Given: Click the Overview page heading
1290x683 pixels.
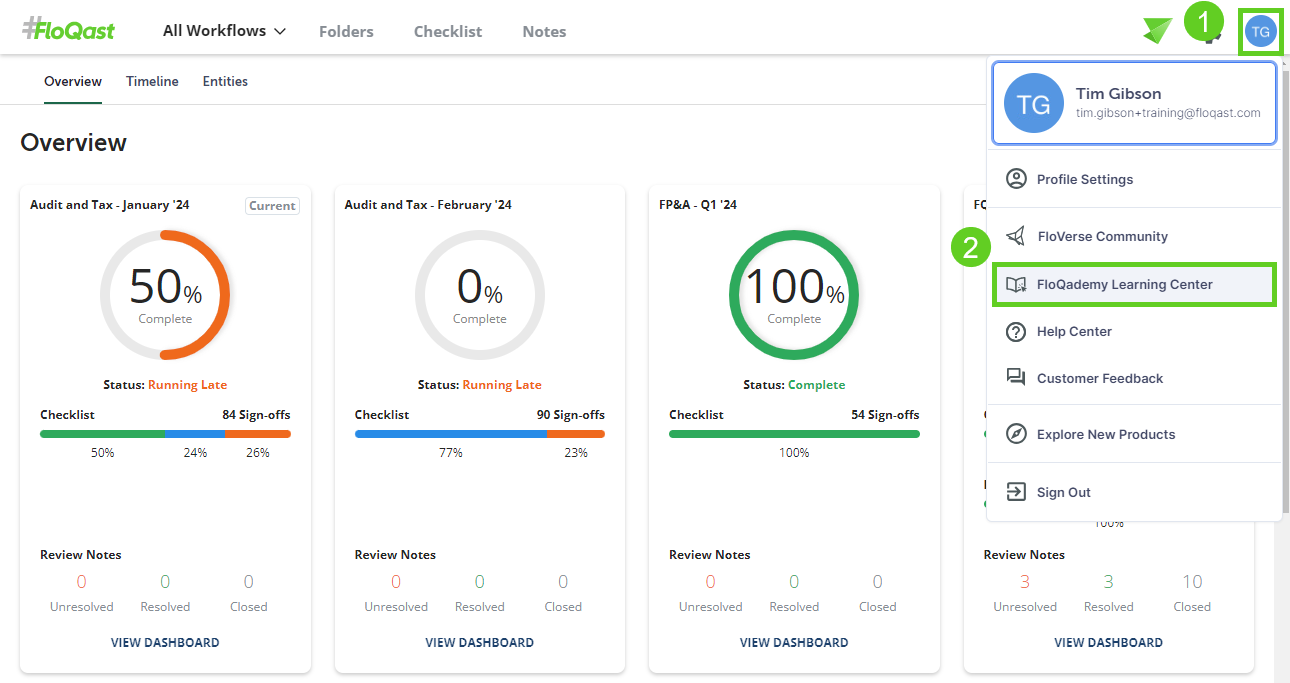Looking at the screenshot, I should [73, 142].
